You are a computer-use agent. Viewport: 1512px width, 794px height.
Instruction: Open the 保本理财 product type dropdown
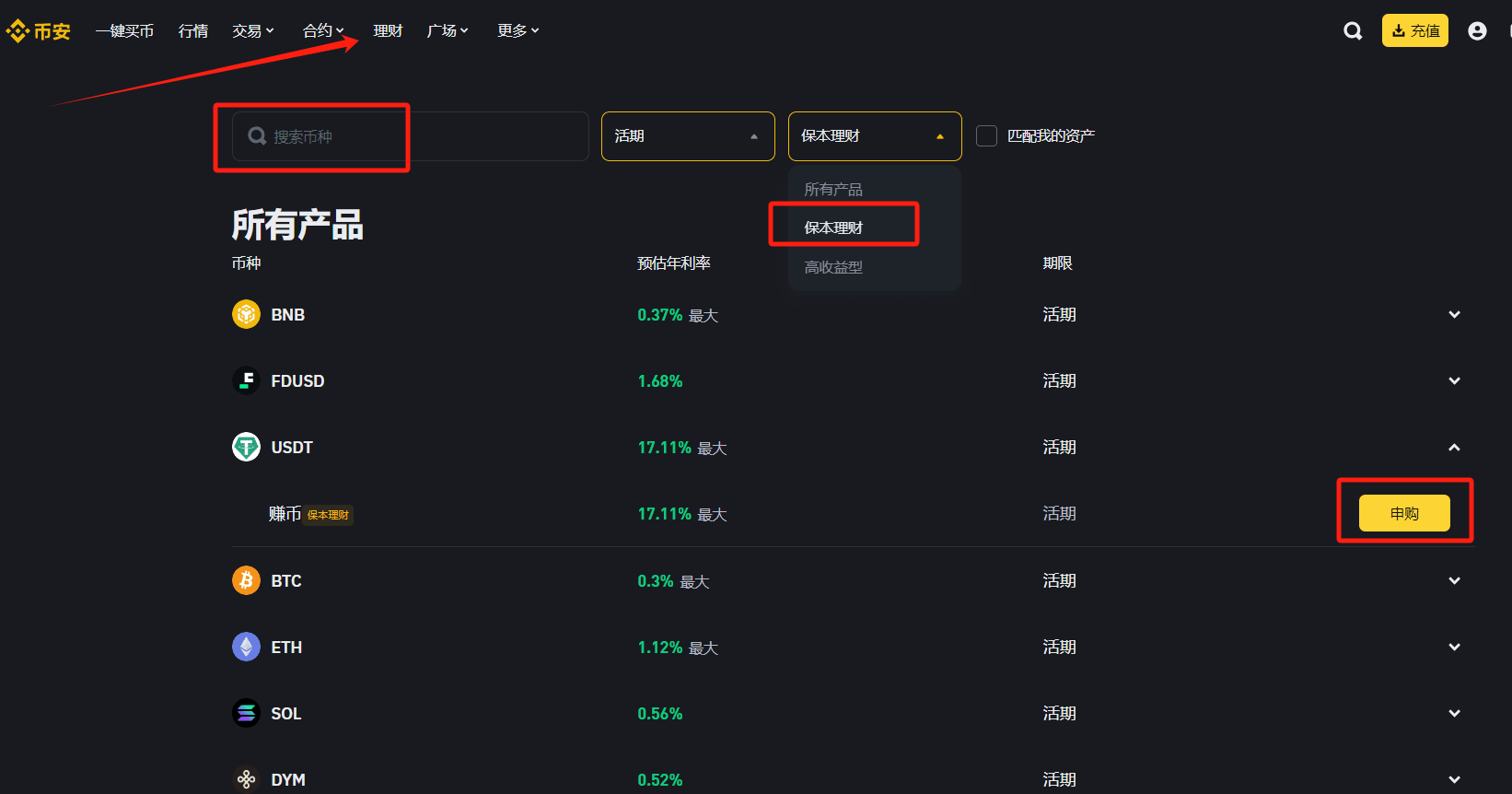coord(875,136)
